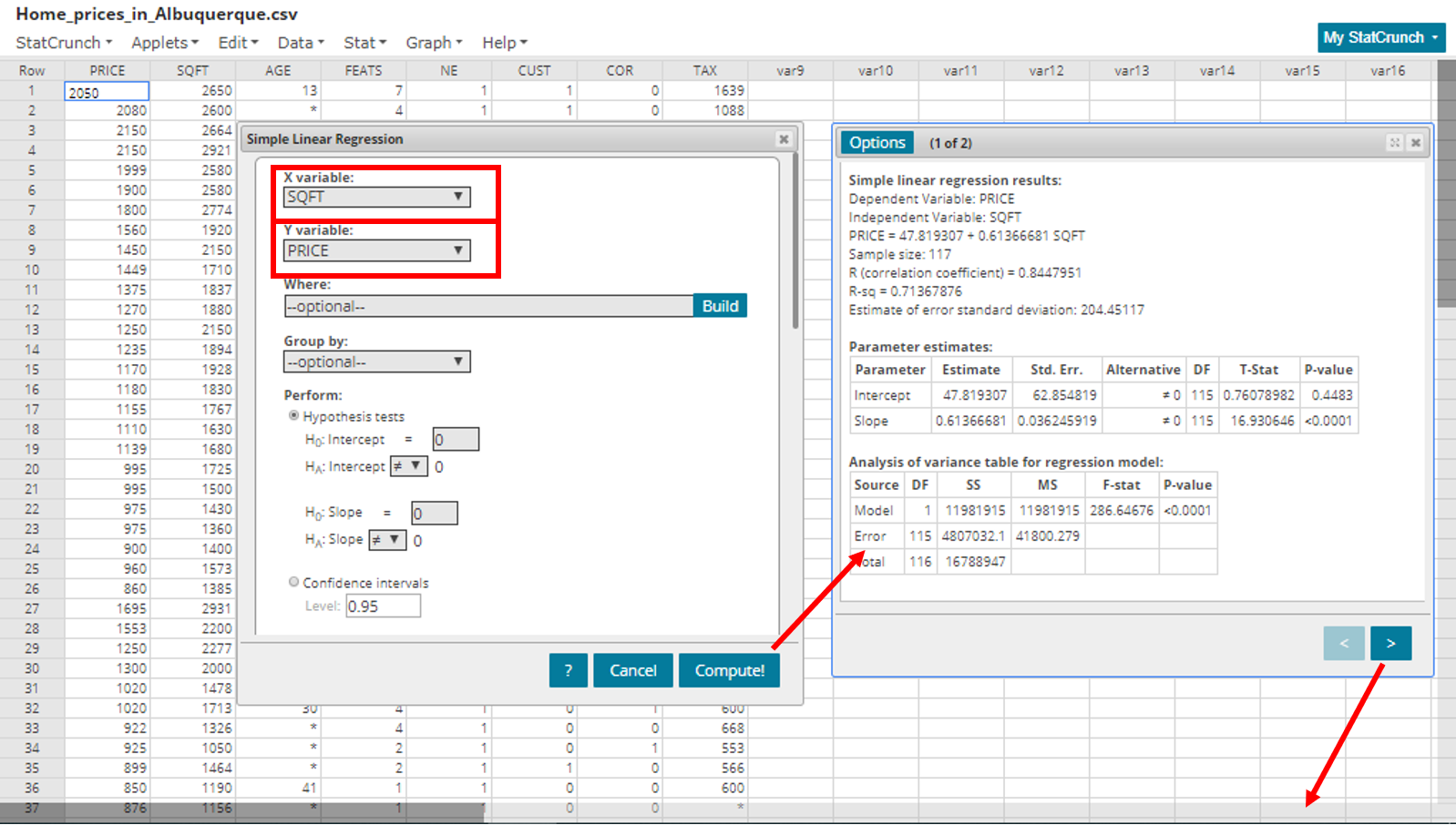Open the My StatCrunch menu button

tap(1380, 37)
